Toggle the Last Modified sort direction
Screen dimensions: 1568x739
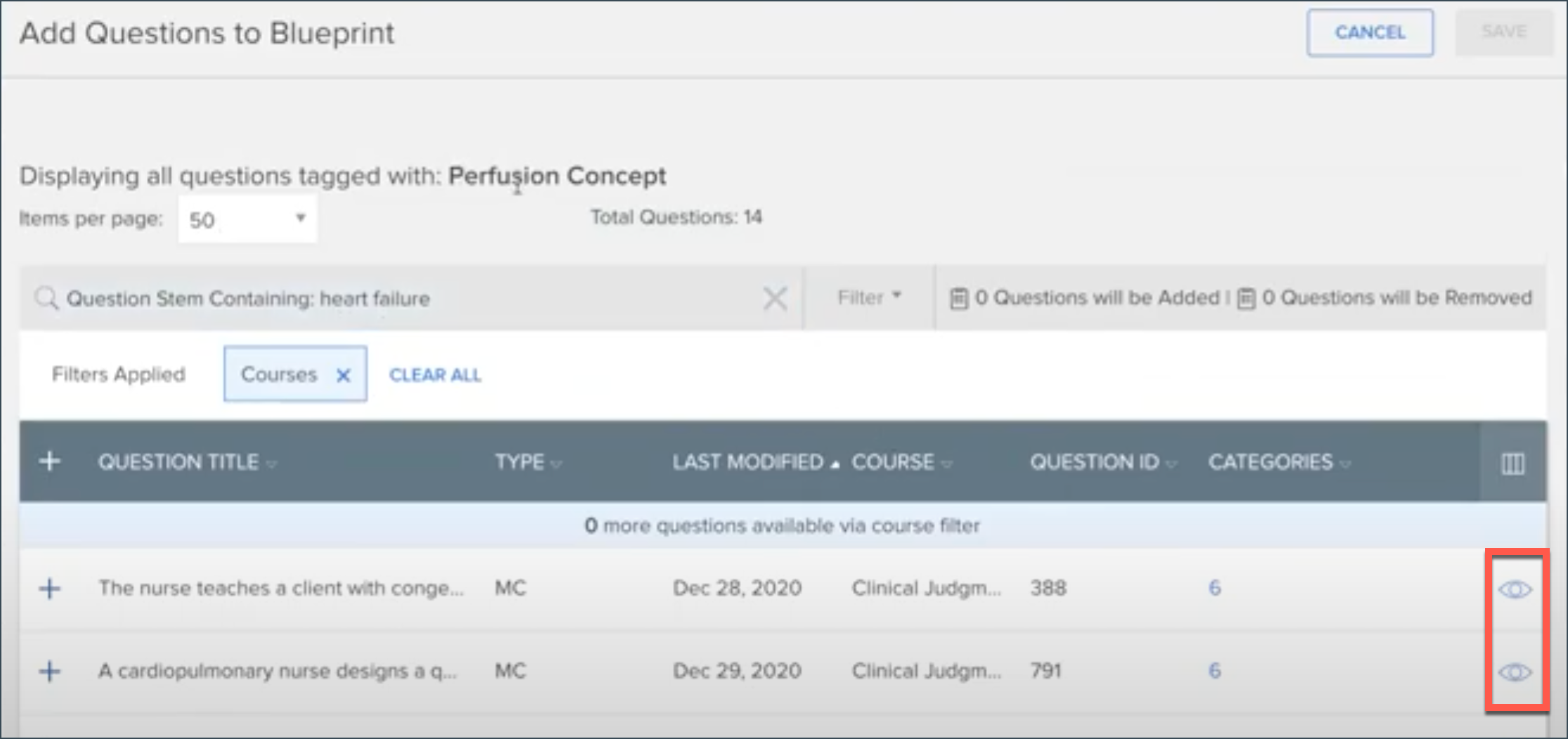(836, 462)
